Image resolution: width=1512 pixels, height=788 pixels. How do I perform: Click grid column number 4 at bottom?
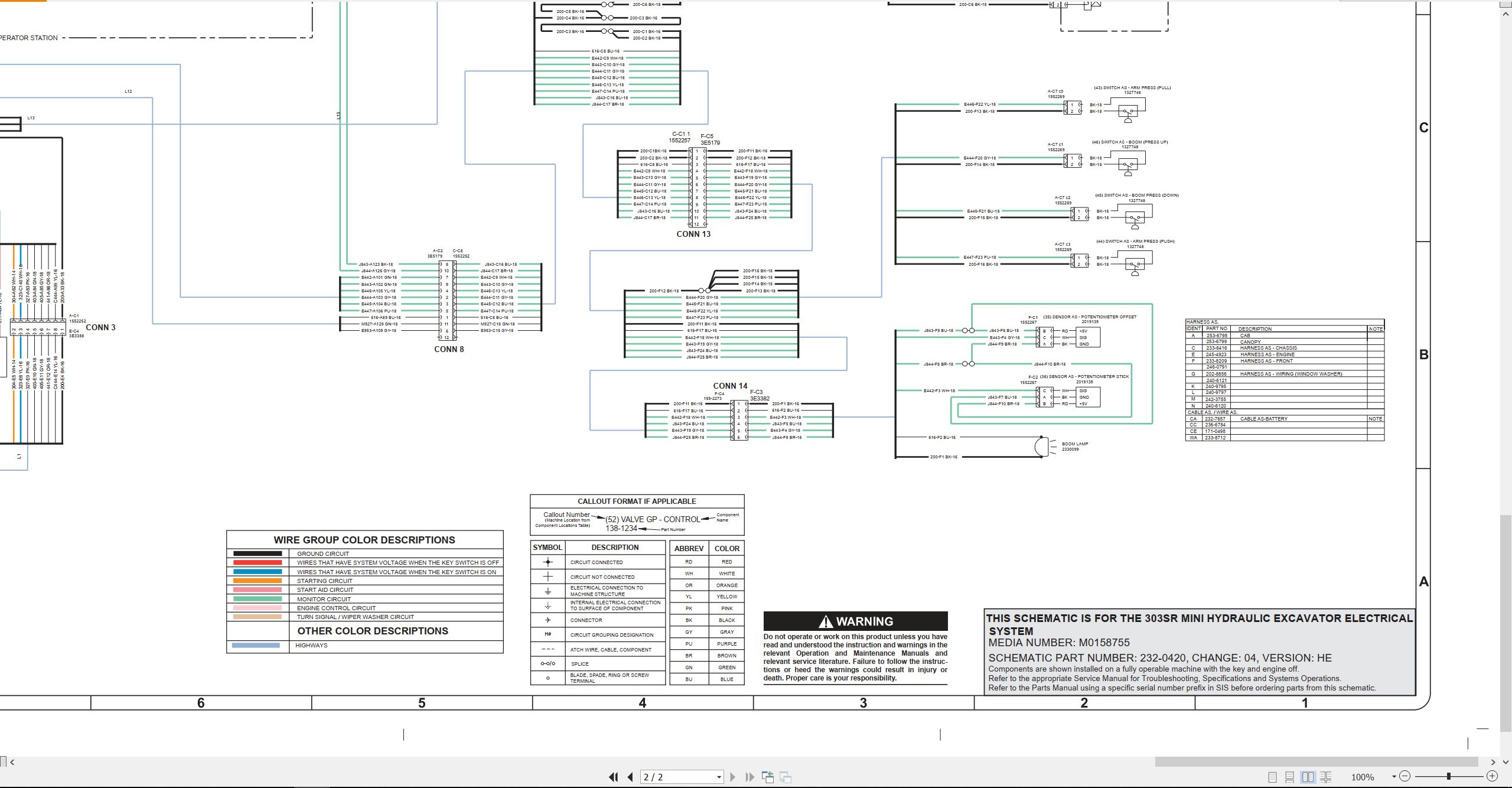point(643,703)
